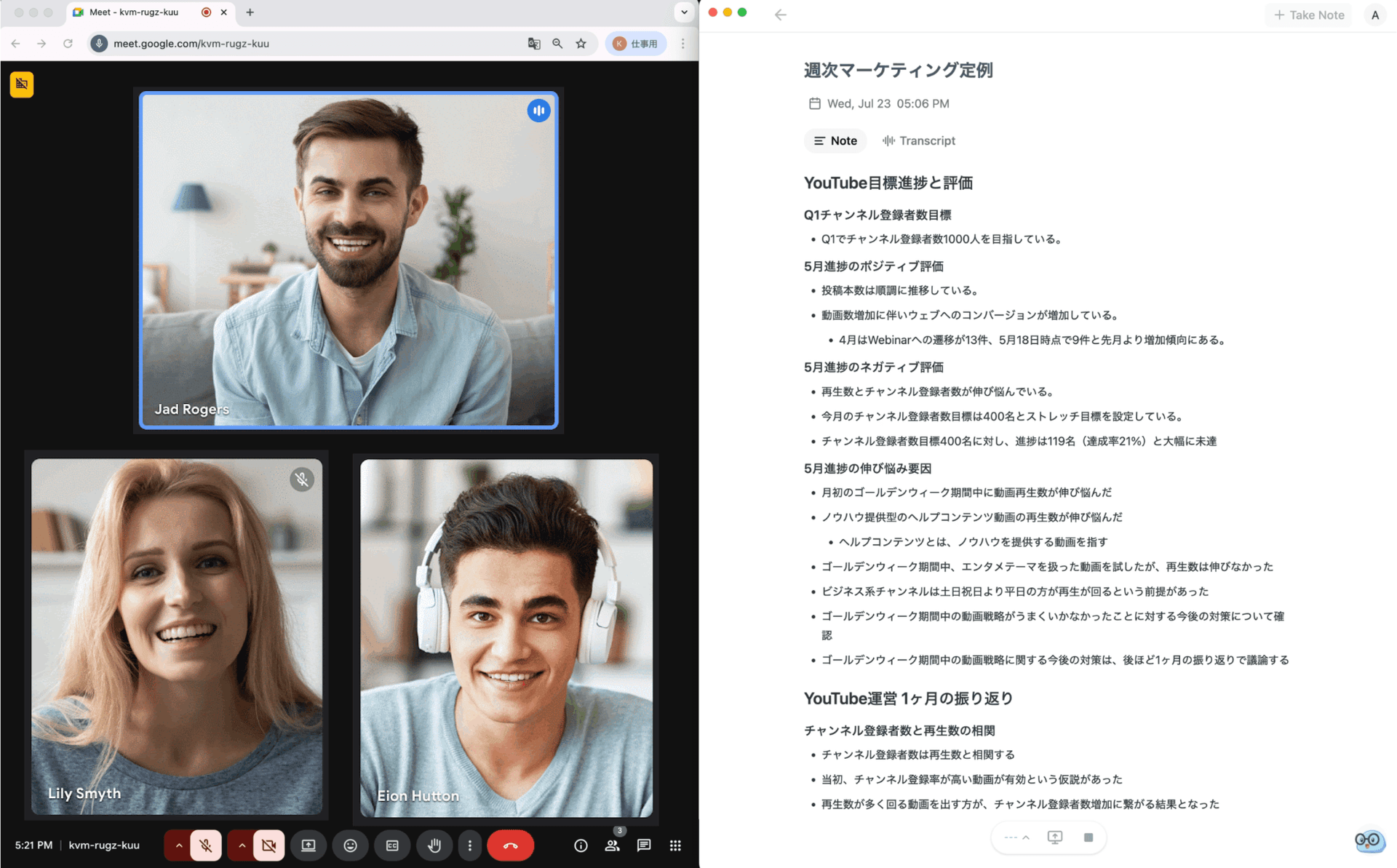Expand video settings chevron beside camera
The height and width of the screenshot is (868, 1397).
[x=242, y=845]
